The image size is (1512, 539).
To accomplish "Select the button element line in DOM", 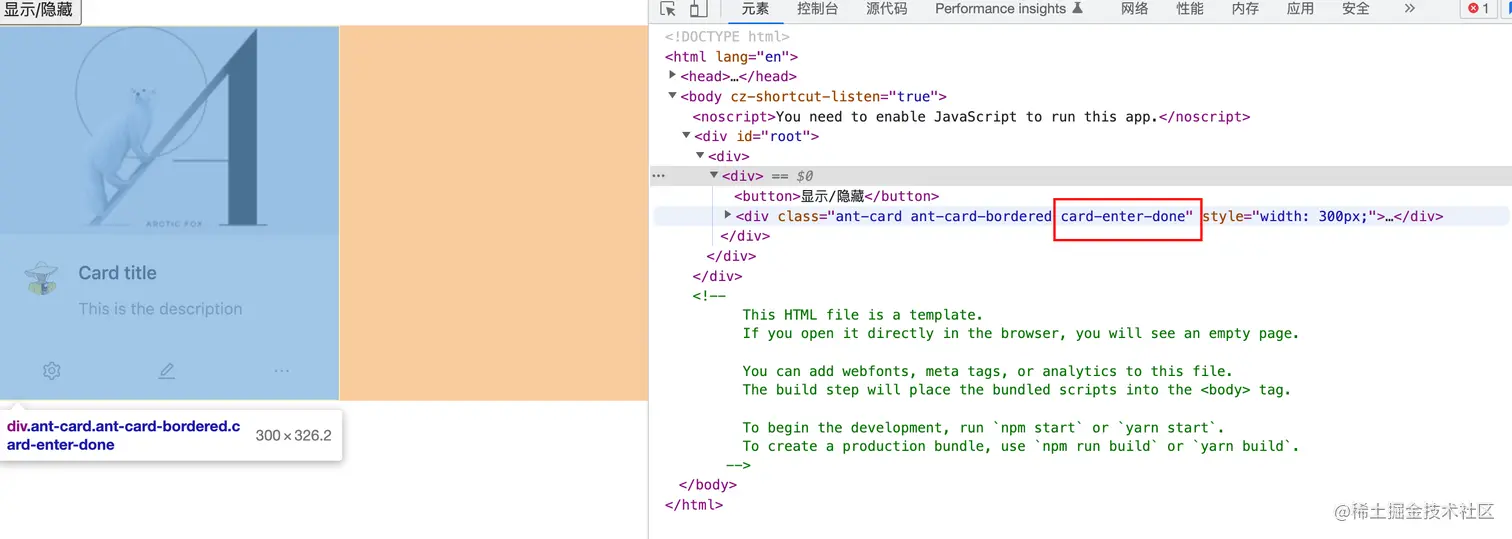I will (836, 196).
